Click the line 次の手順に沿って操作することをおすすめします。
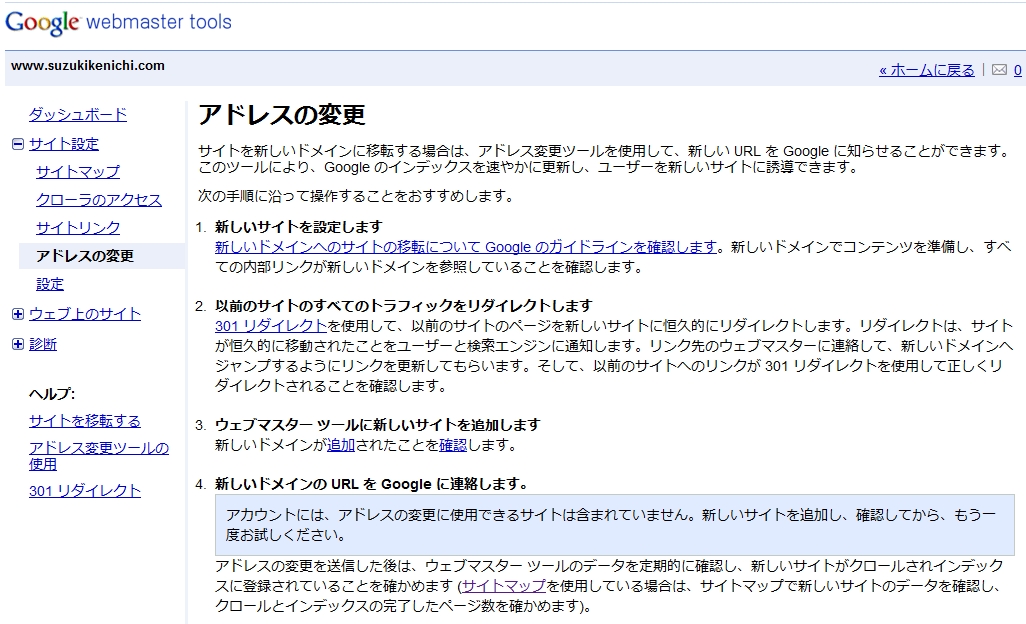 pyautogui.click(x=357, y=196)
